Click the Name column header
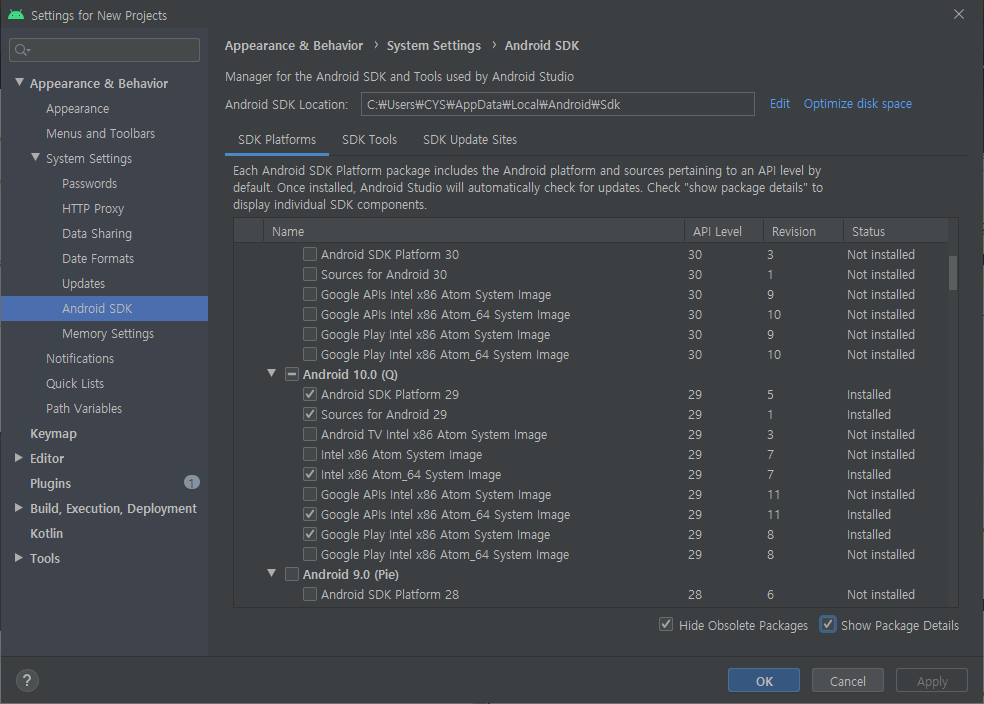 pos(474,232)
